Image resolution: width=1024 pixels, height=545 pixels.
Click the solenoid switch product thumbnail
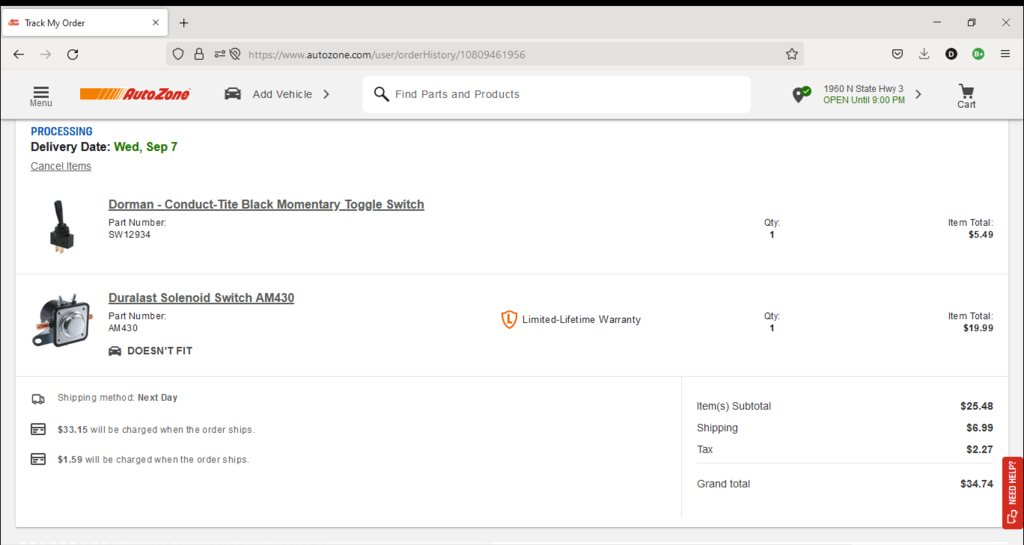(60, 321)
